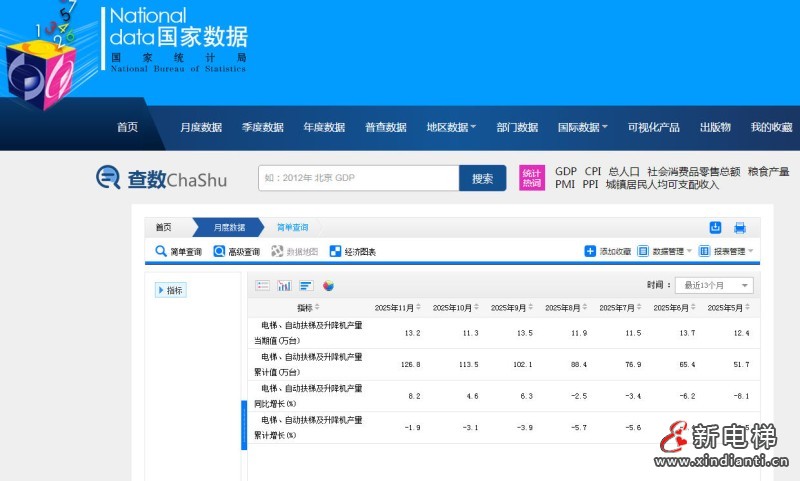800x481 pixels.
Task: Click the download/export icon
Action: [715, 228]
